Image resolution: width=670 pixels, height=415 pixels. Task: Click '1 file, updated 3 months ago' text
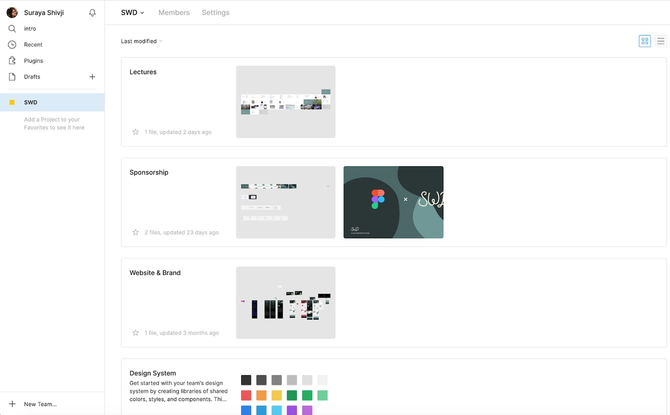(182, 333)
